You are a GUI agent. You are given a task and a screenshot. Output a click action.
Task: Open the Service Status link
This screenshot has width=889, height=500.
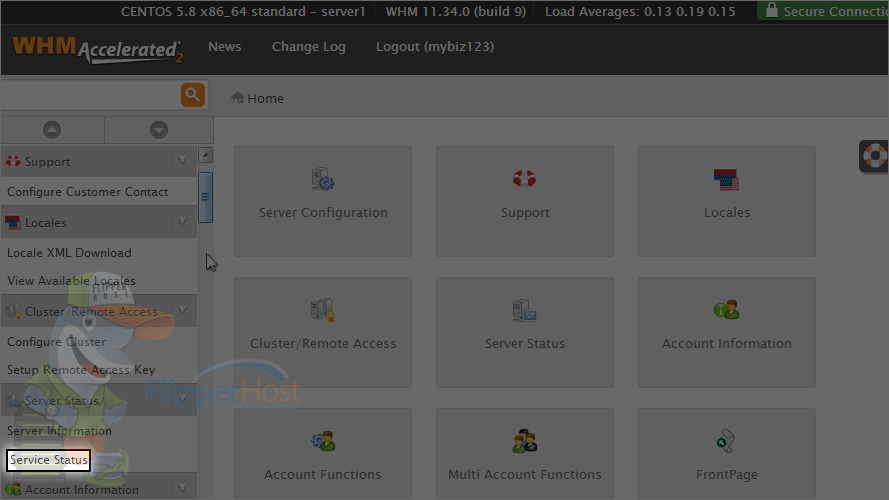[x=48, y=460]
